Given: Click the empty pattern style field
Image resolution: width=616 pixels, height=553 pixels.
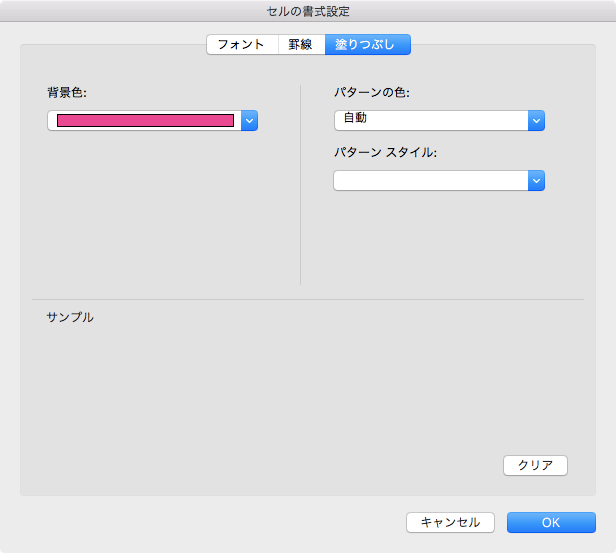Looking at the screenshot, I should pos(430,181).
